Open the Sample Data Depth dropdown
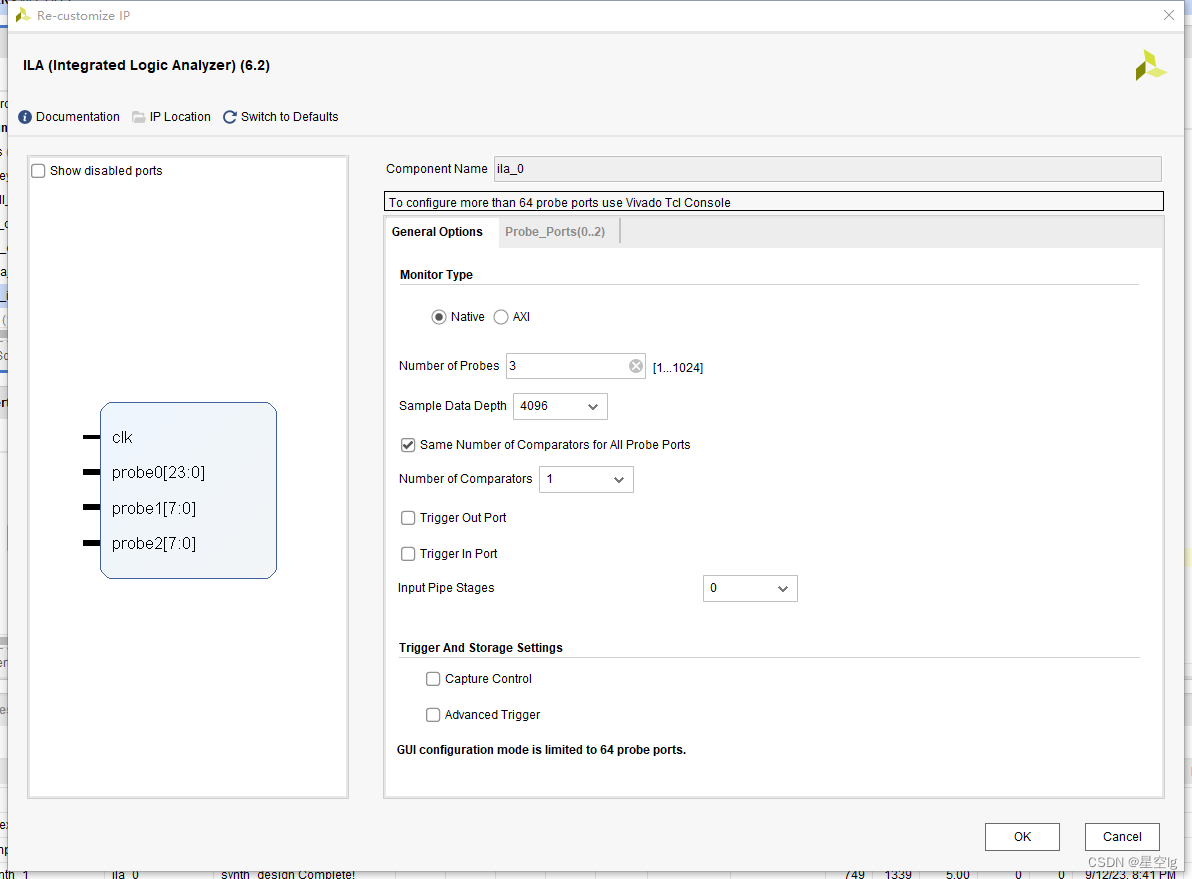The image size is (1192, 879). click(x=560, y=406)
